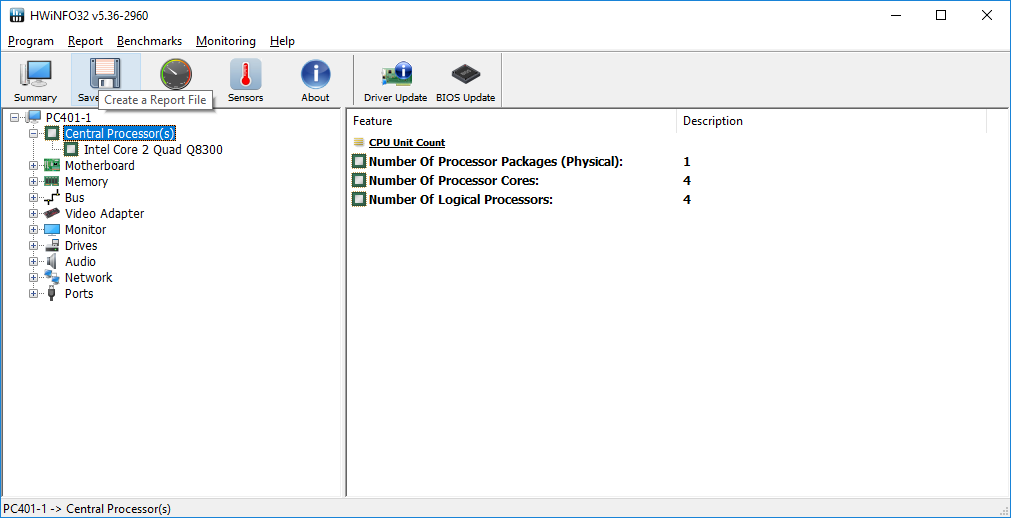Expand the Bus node
Image resolution: width=1011 pixels, height=518 pixels.
[x=34, y=197]
